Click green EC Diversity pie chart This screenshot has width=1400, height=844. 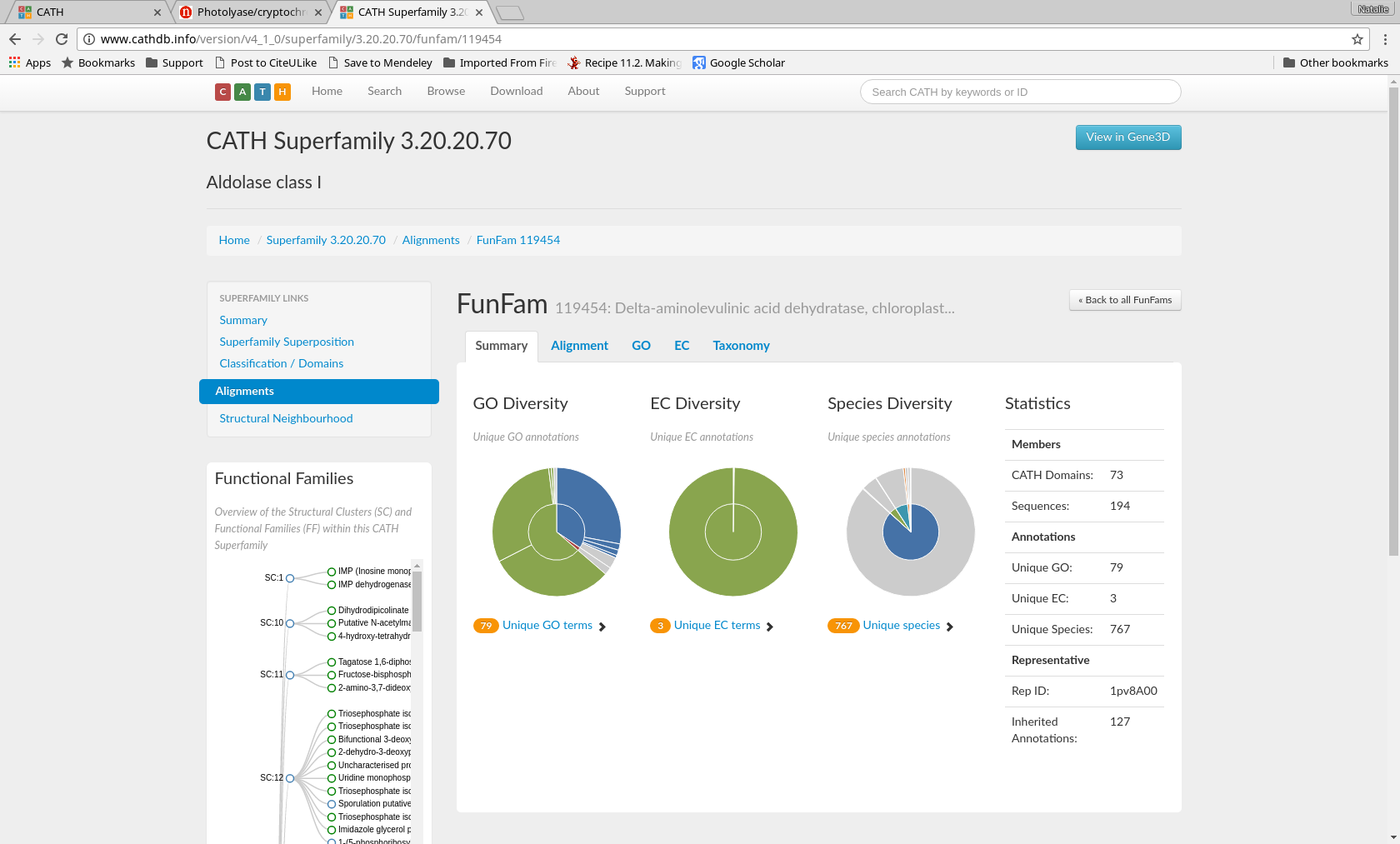click(733, 532)
